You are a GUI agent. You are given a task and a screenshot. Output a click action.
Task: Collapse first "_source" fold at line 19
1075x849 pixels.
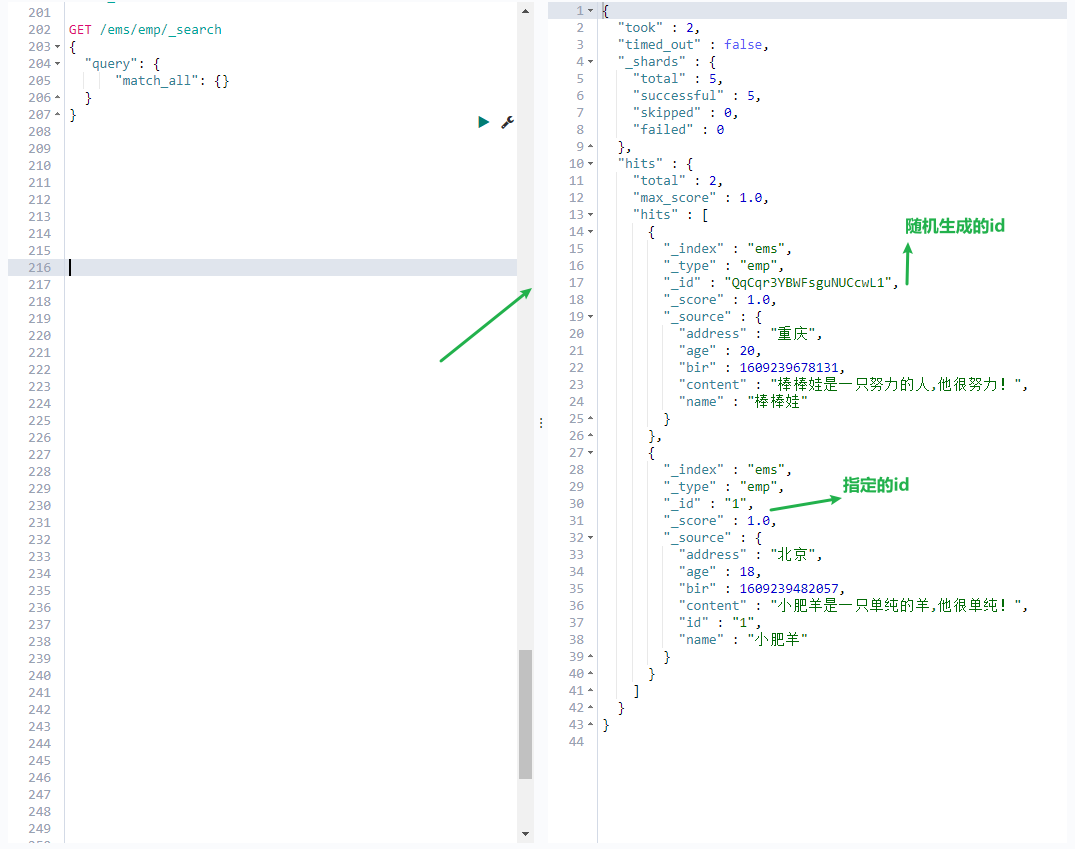[x=590, y=317]
